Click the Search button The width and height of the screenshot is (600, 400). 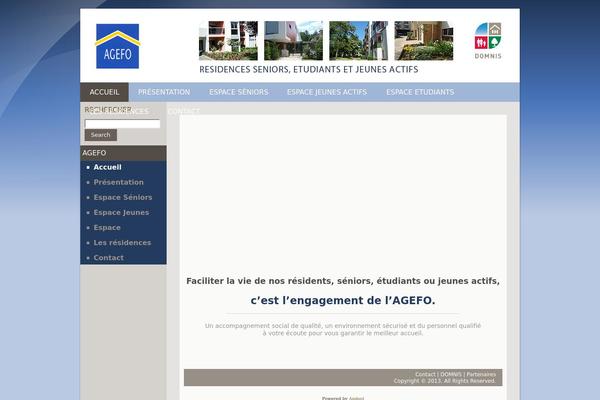click(x=101, y=135)
